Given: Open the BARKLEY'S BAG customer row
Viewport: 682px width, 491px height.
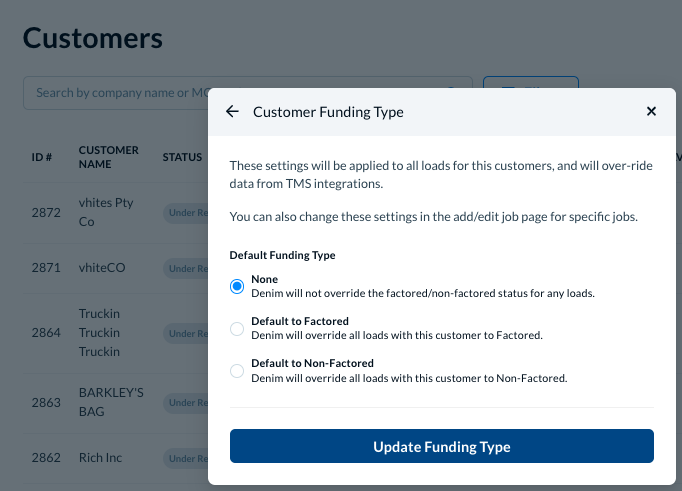Looking at the screenshot, I should click(x=111, y=402).
